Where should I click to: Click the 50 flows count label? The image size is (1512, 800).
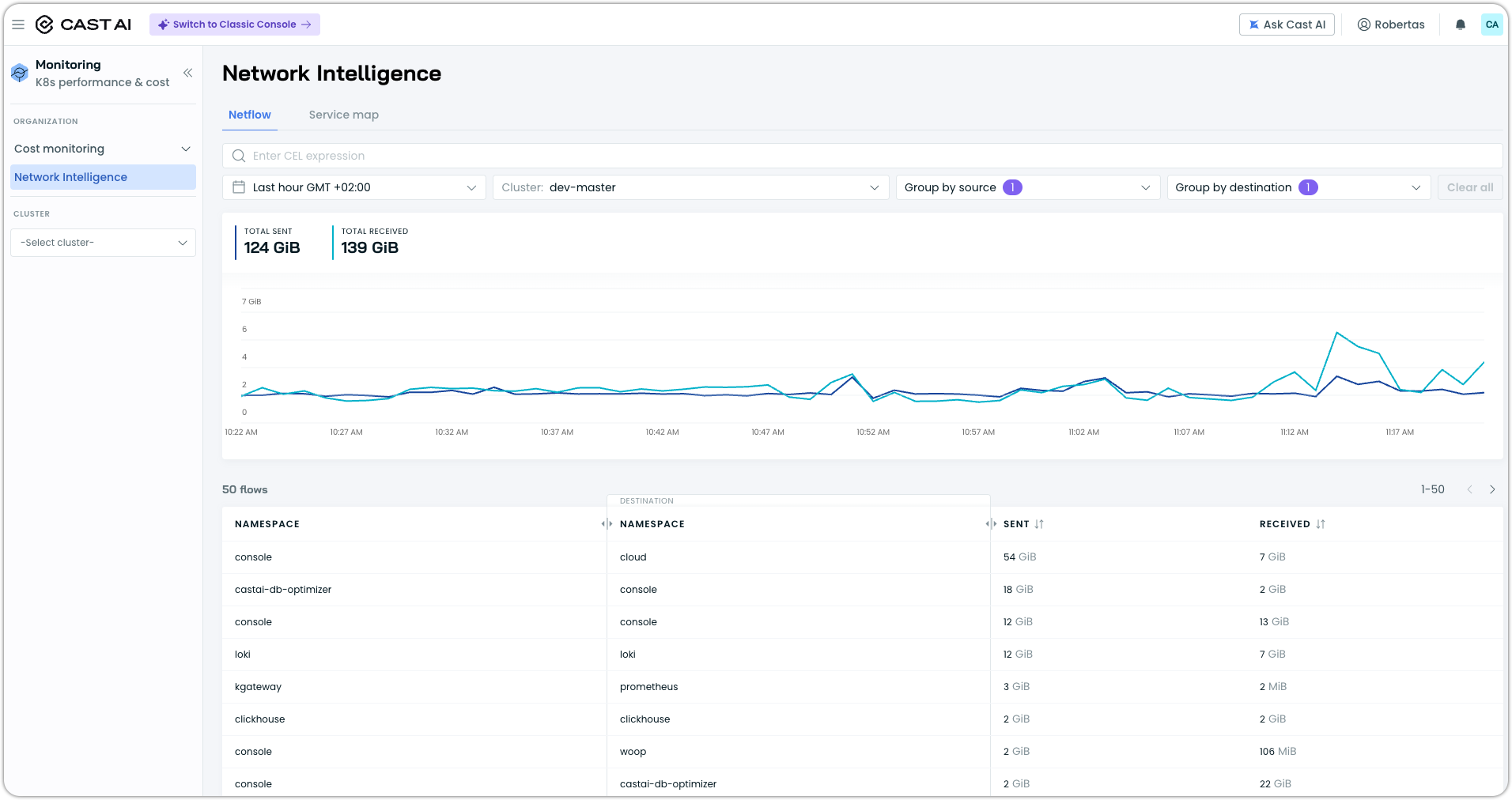245,489
